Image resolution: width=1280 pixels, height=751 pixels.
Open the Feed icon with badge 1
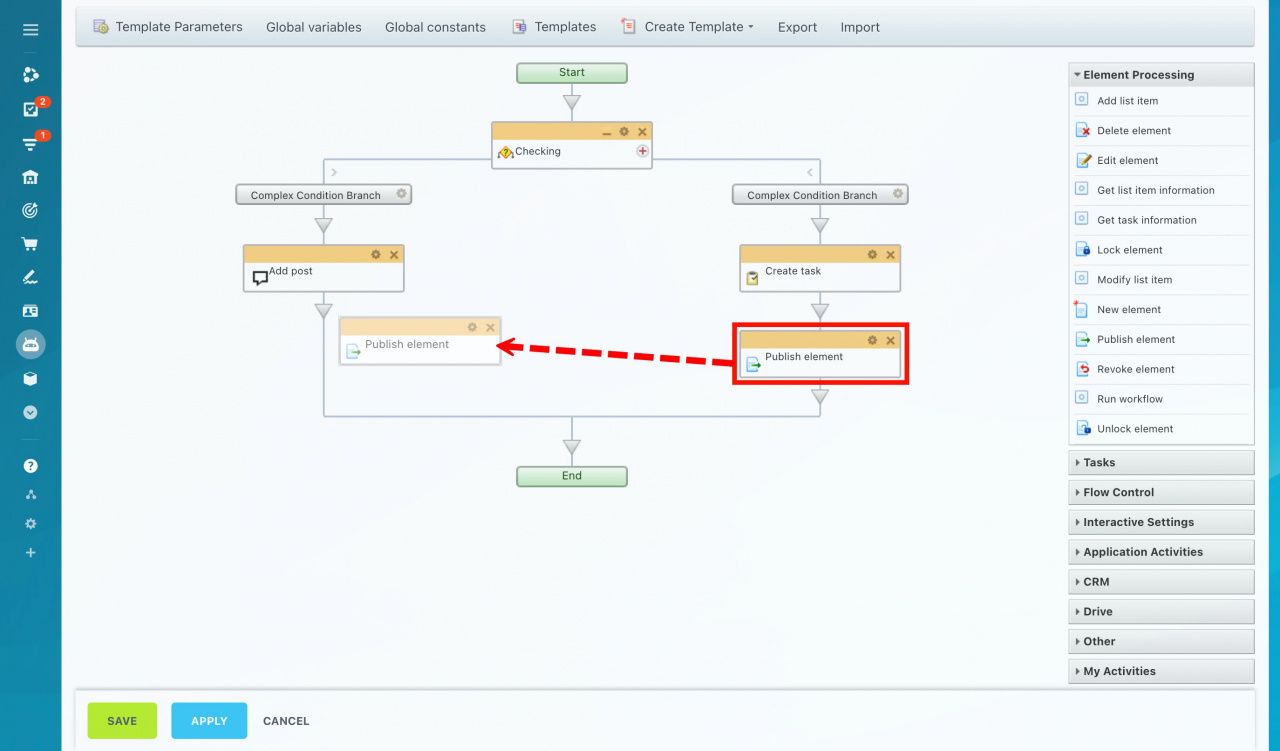[31, 144]
